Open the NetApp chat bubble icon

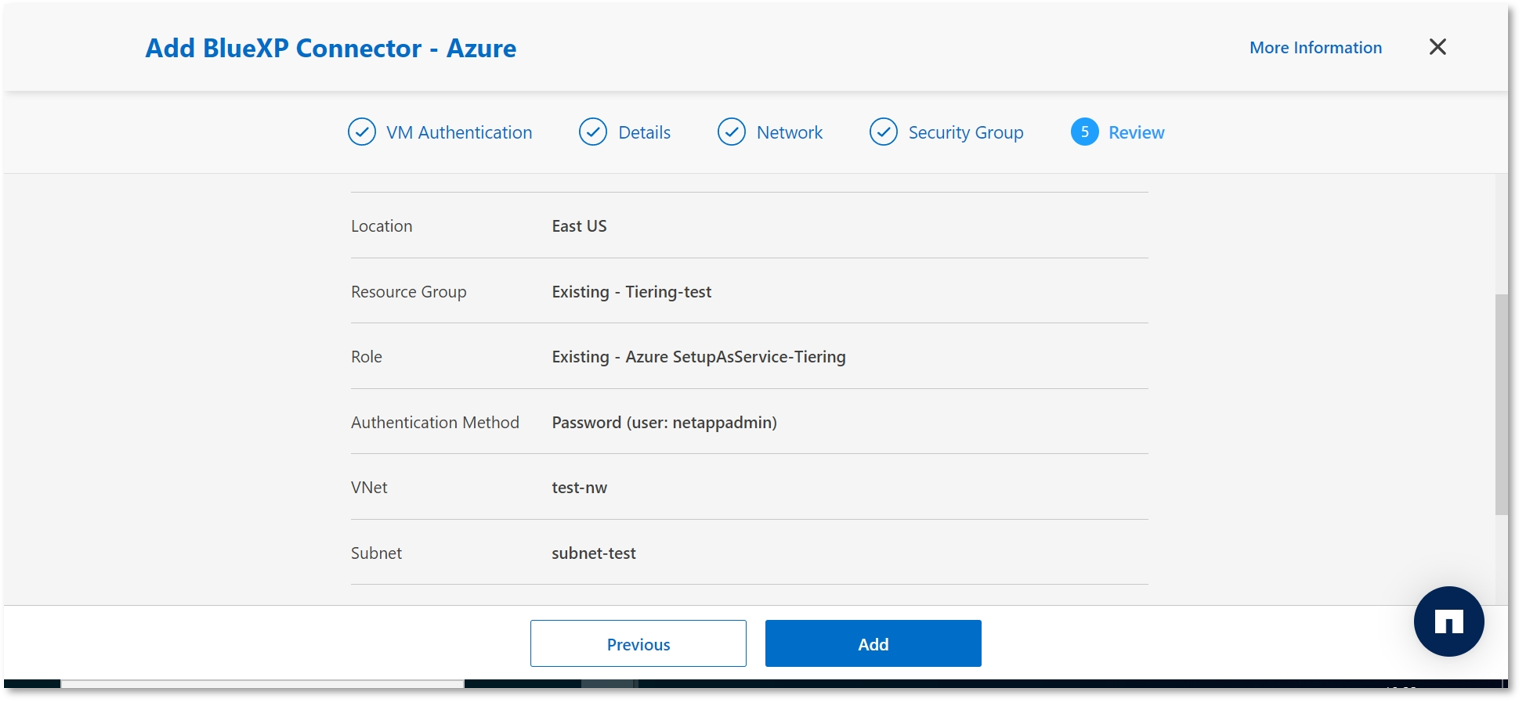(1449, 621)
